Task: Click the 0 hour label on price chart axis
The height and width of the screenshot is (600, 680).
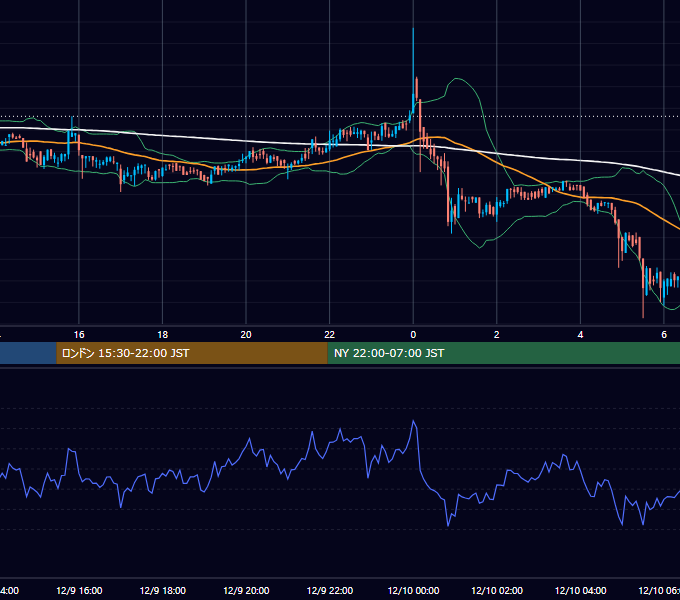Action: 413,335
